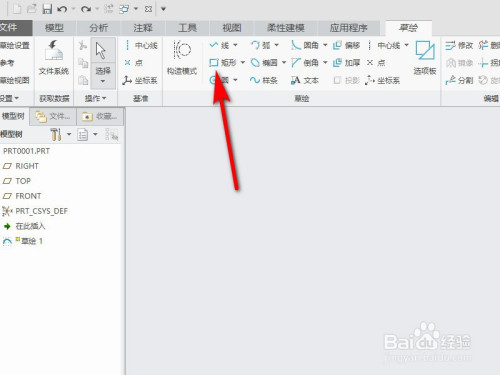Select PRT_CSYS_DEF in the model tree
Screen dimensions: 500x375
coord(35,211)
